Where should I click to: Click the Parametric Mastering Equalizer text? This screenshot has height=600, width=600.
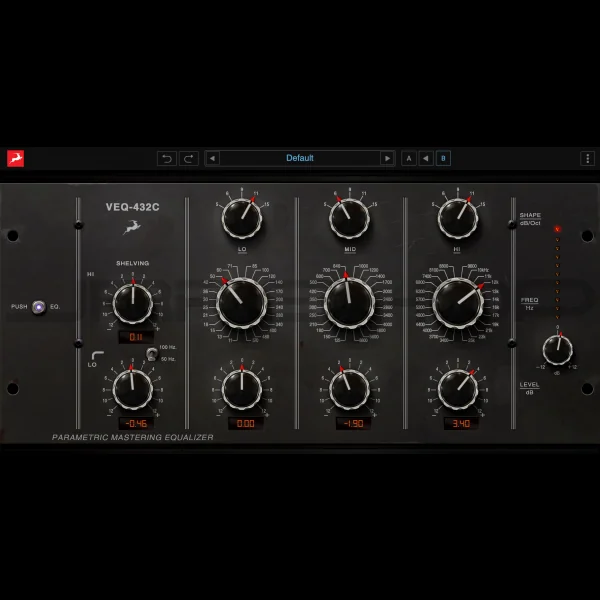click(x=132, y=437)
